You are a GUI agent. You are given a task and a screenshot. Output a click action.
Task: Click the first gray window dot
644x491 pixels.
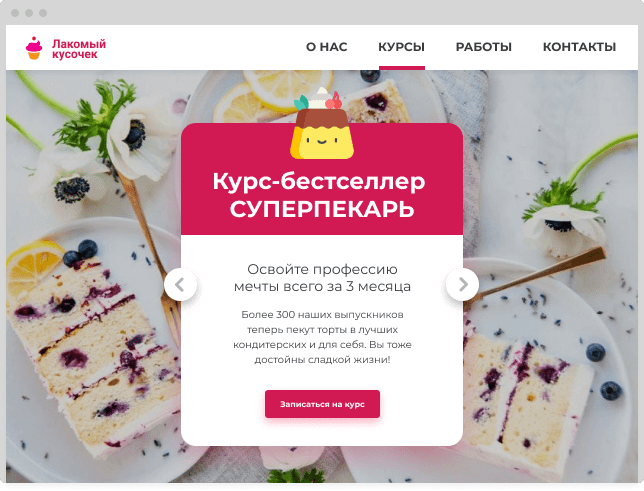point(15,13)
